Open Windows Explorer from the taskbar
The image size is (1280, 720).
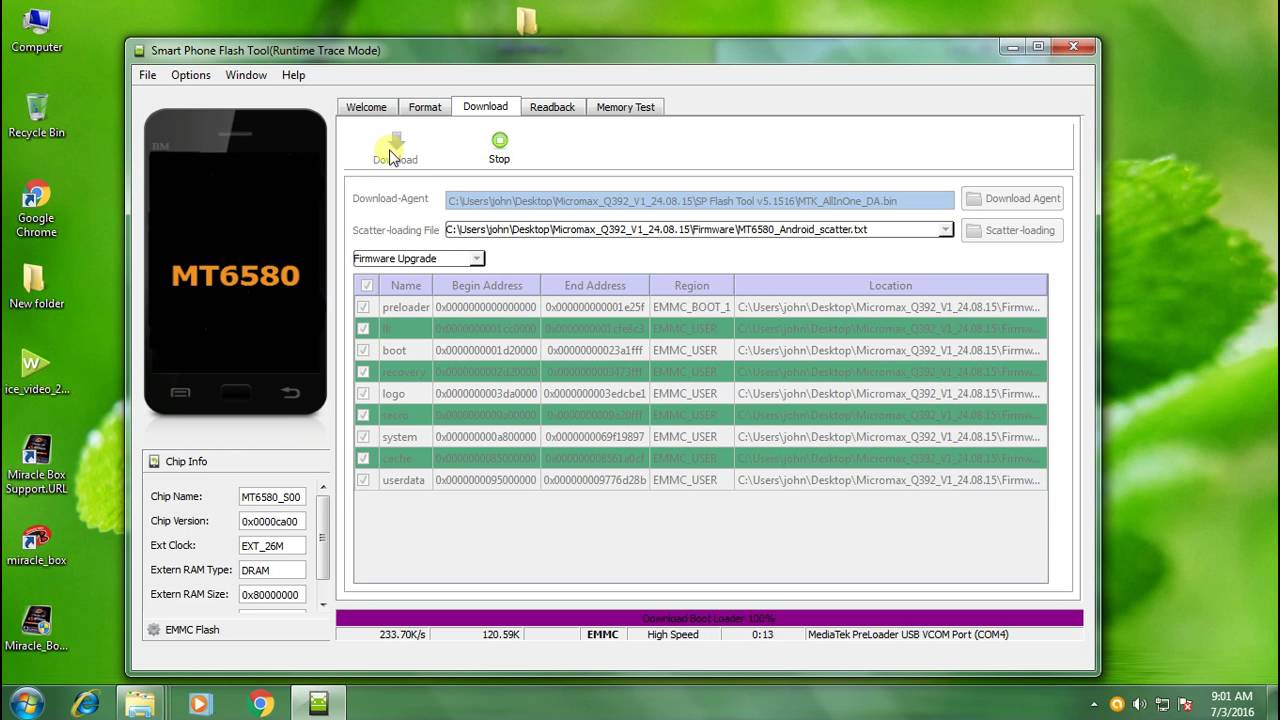(x=141, y=703)
